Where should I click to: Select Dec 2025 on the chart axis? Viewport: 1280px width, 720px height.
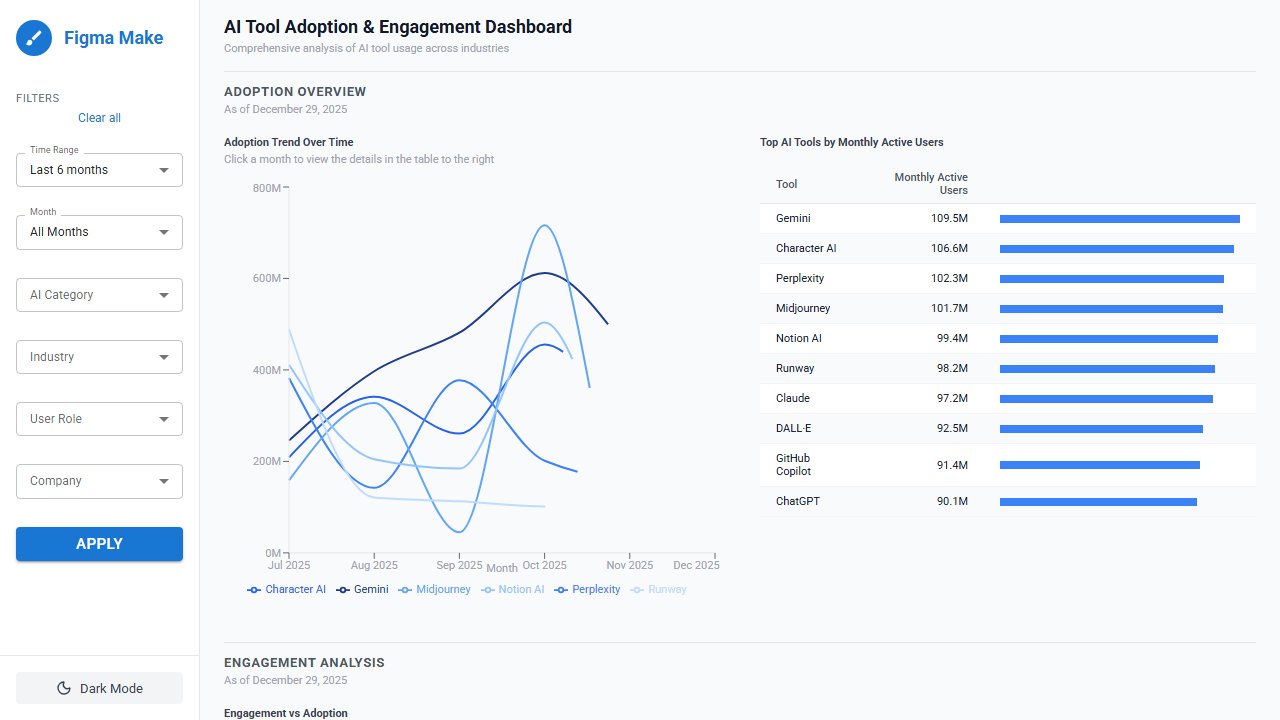pyautogui.click(x=697, y=566)
